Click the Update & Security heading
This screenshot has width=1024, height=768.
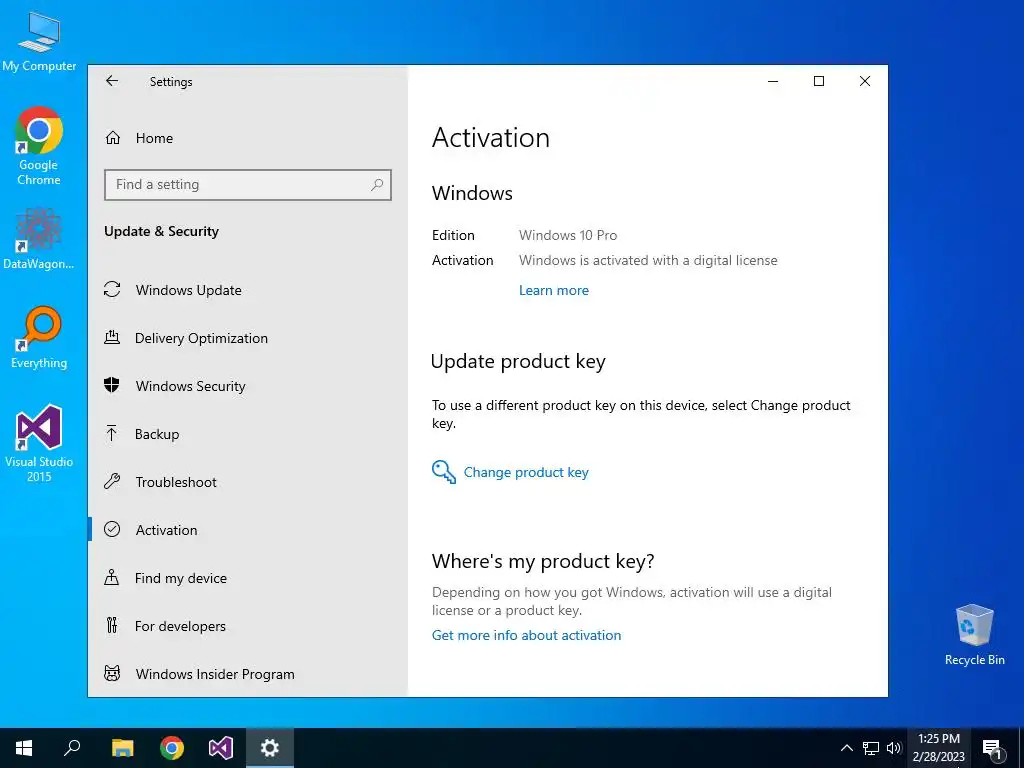(161, 231)
